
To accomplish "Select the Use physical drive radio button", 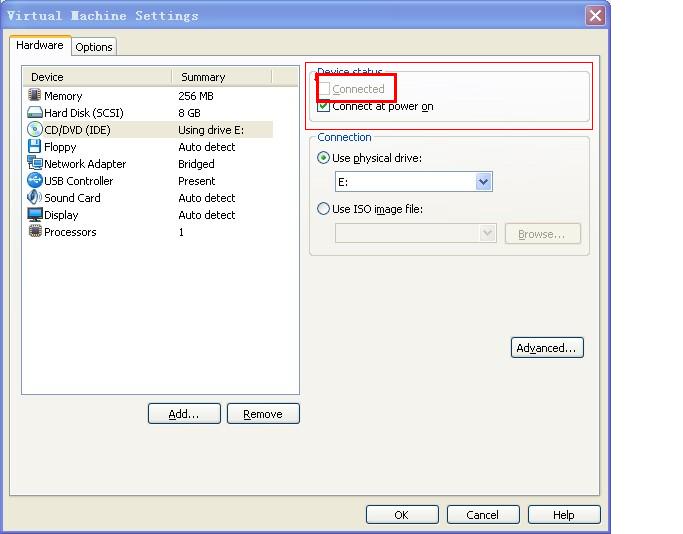I will pos(323,158).
